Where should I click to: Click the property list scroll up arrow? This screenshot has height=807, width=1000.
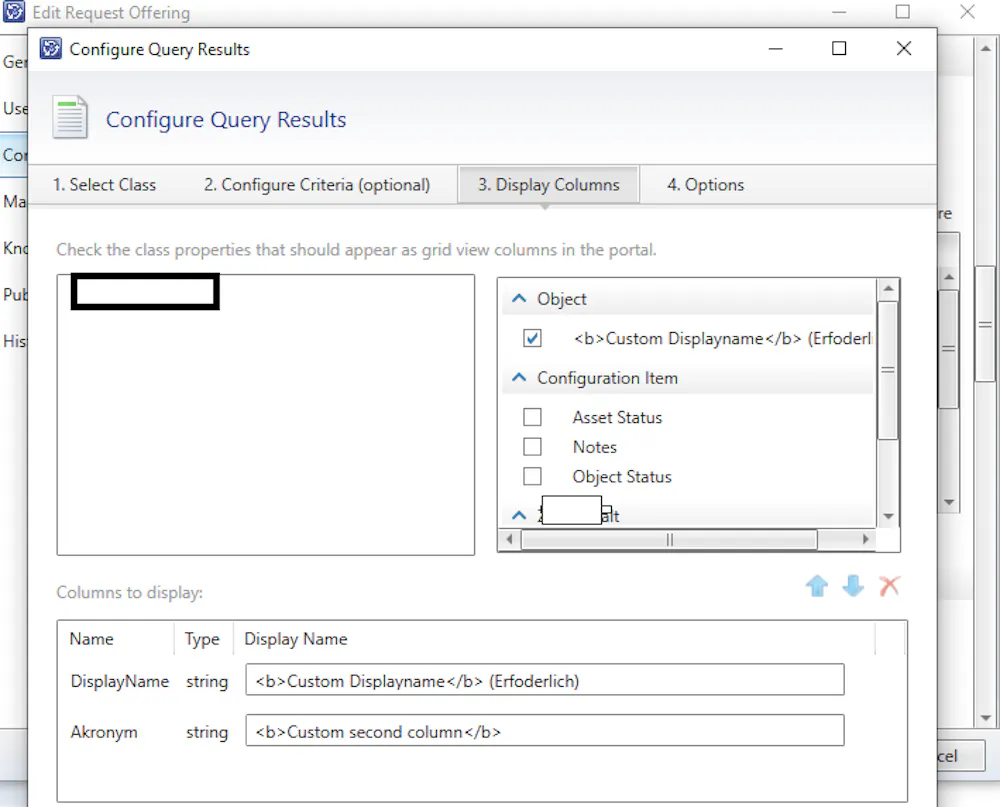pyautogui.click(x=888, y=290)
